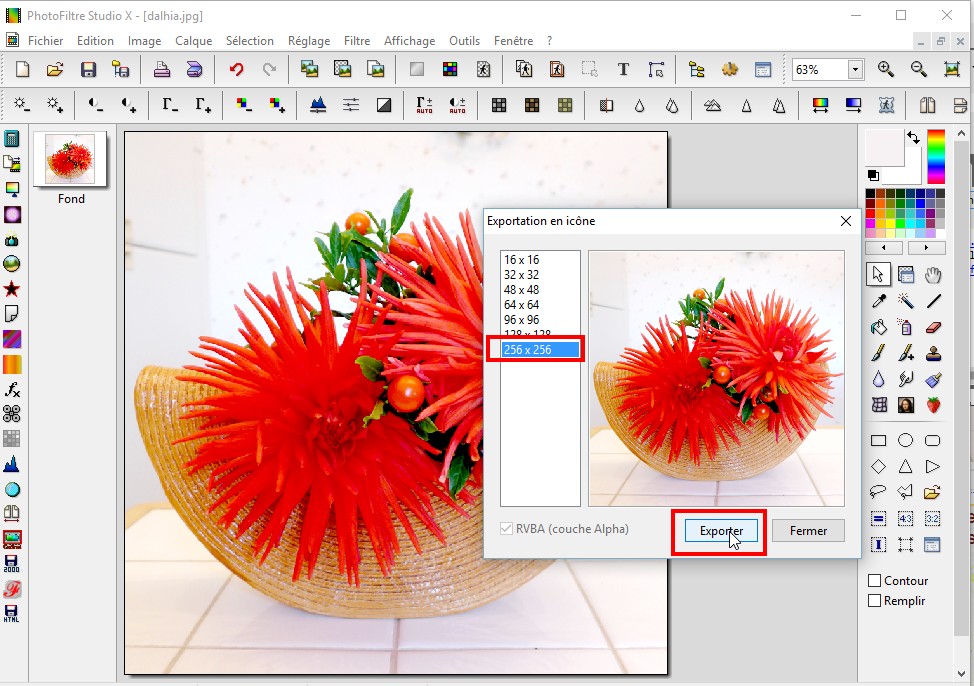Increase saturation with the color squares plus icon

(x=276, y=105)
